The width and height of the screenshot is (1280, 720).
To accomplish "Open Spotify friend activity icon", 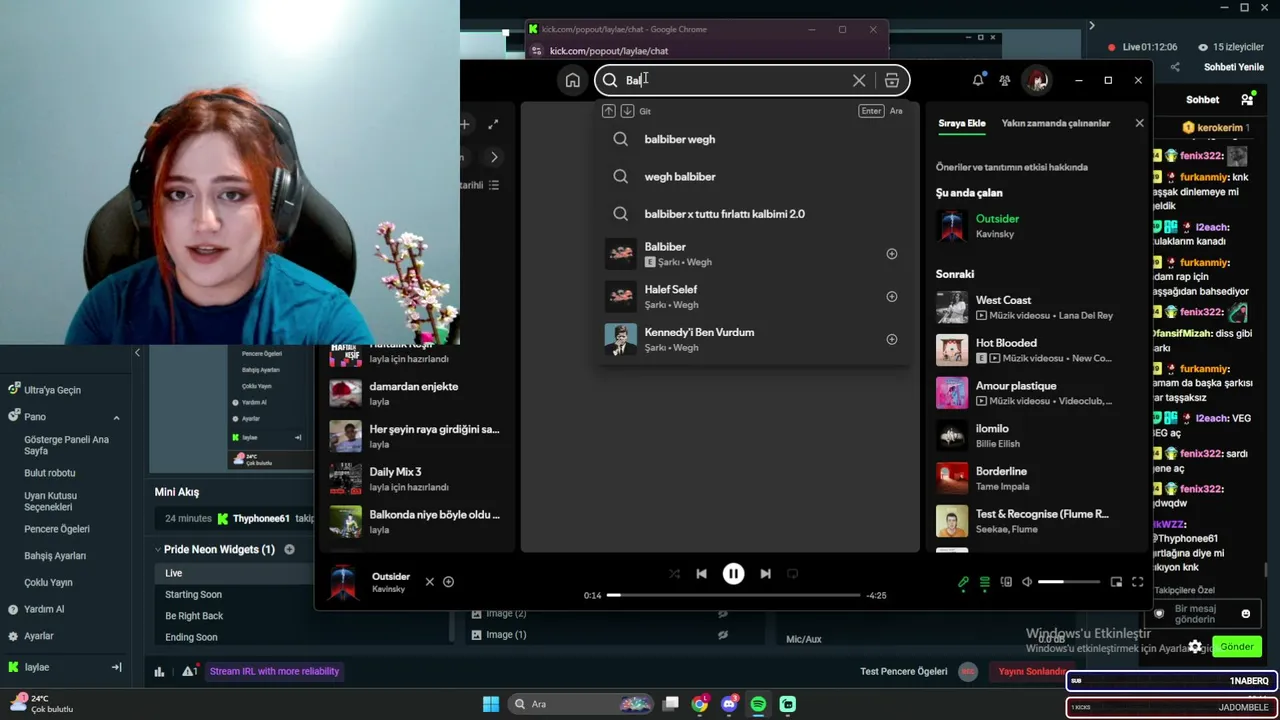I will (1005, 80).
